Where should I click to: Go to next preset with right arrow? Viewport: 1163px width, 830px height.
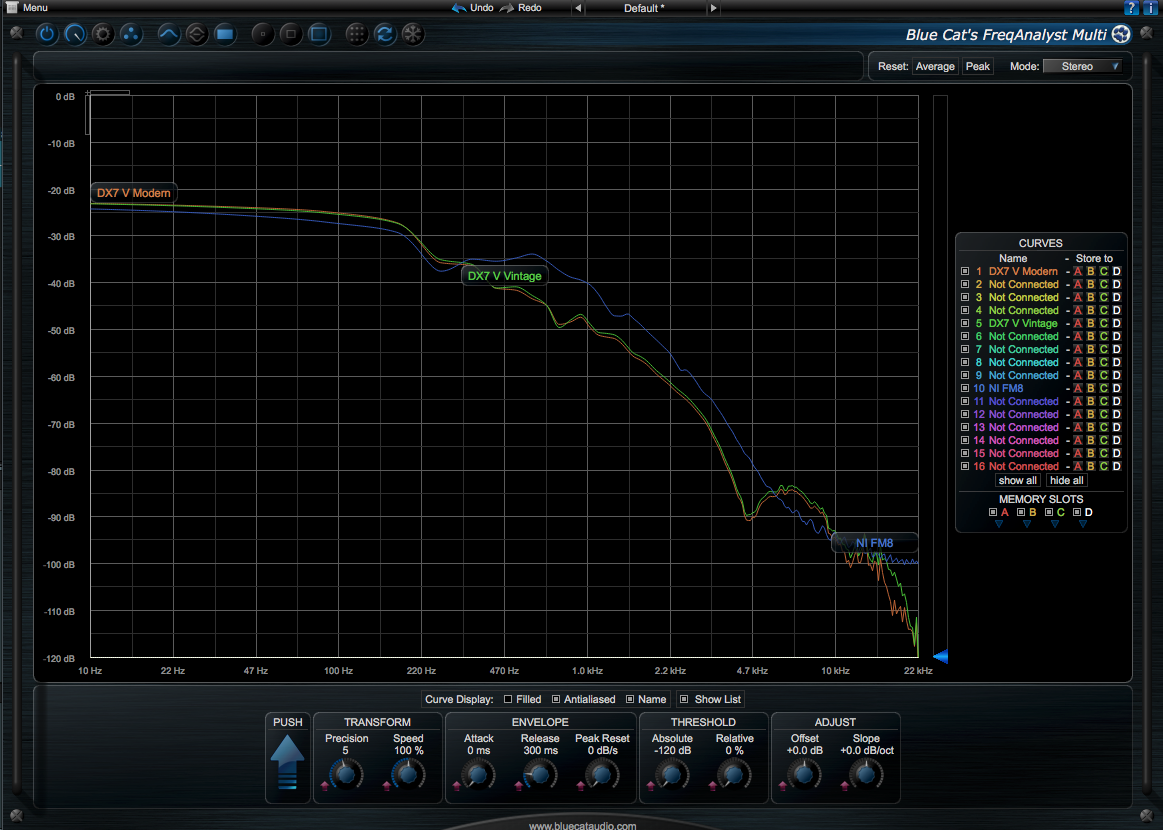coord(714,8)
